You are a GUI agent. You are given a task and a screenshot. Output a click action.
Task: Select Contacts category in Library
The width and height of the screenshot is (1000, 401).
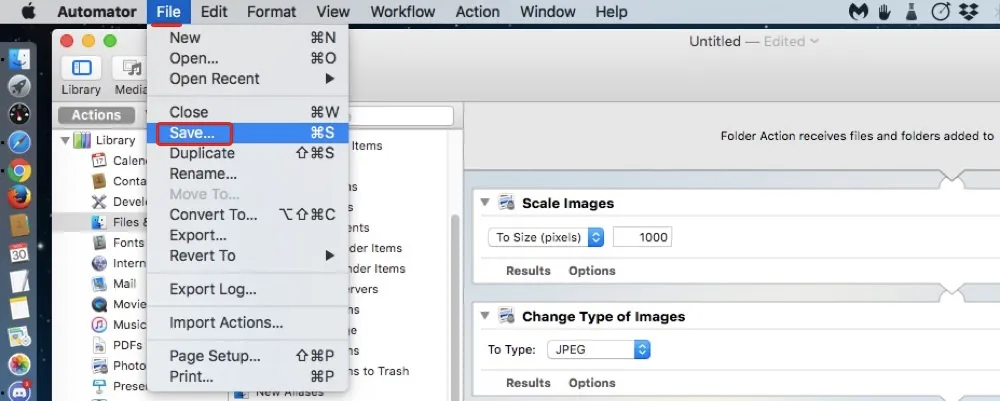point(119,181)
